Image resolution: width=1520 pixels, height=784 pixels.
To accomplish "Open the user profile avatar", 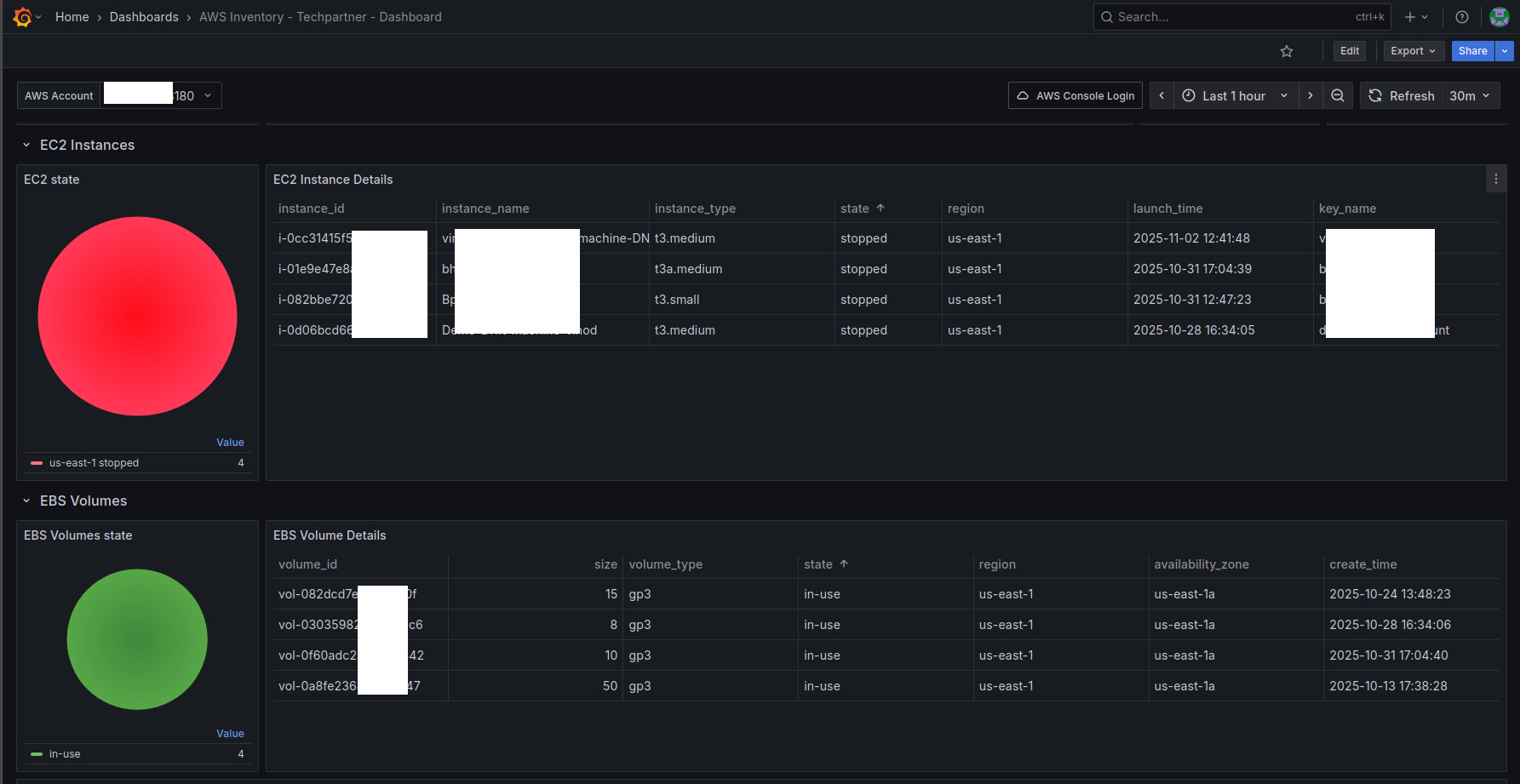I will pos(1499,17).
